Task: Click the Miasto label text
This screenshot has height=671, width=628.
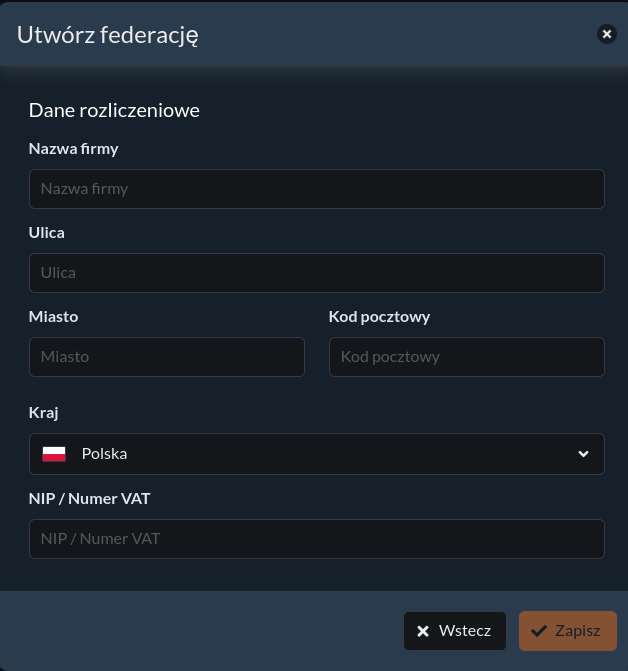Action: (x=54, y=317)
